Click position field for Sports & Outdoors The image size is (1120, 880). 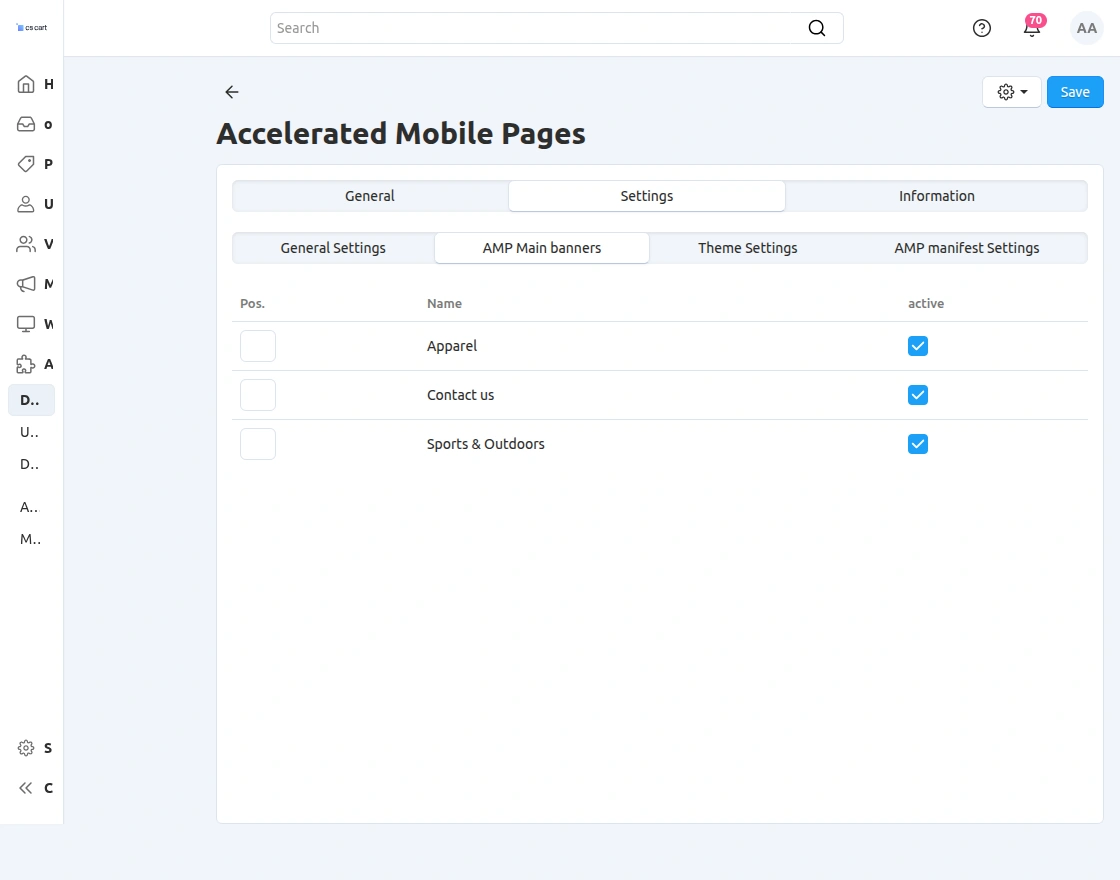point(258,444)
